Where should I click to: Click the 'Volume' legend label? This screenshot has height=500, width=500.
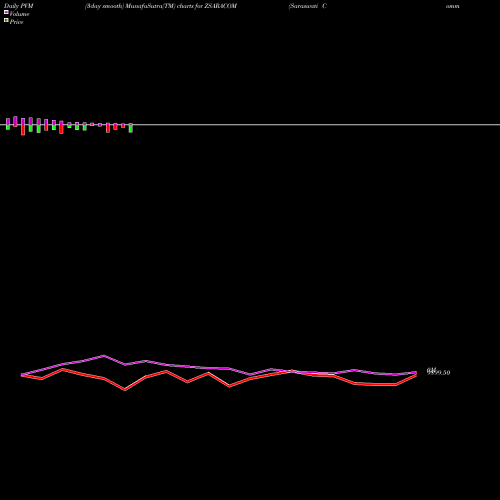pyautogui.click(x=19, y=14)
